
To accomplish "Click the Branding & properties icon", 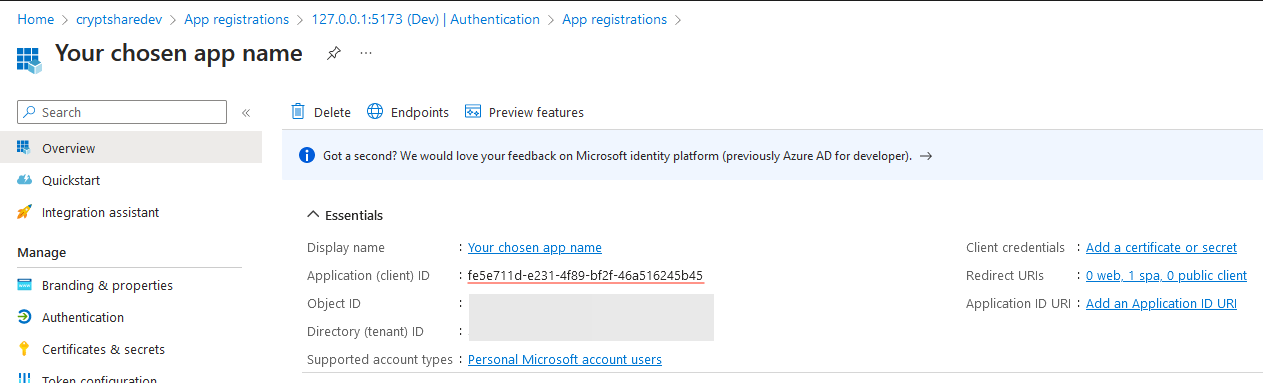I will [x=24, y=285].
